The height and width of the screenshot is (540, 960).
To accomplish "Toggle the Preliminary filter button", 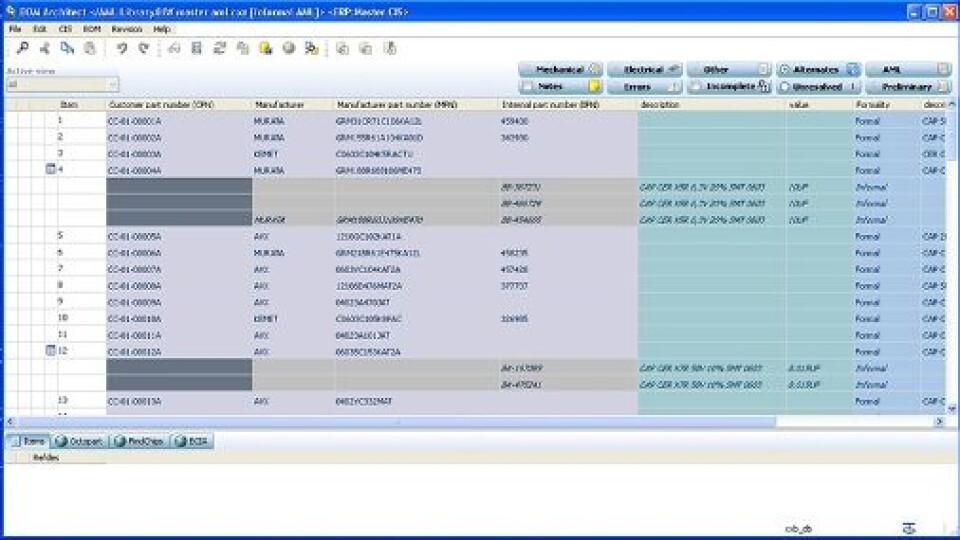I will [x=908, y=86].
